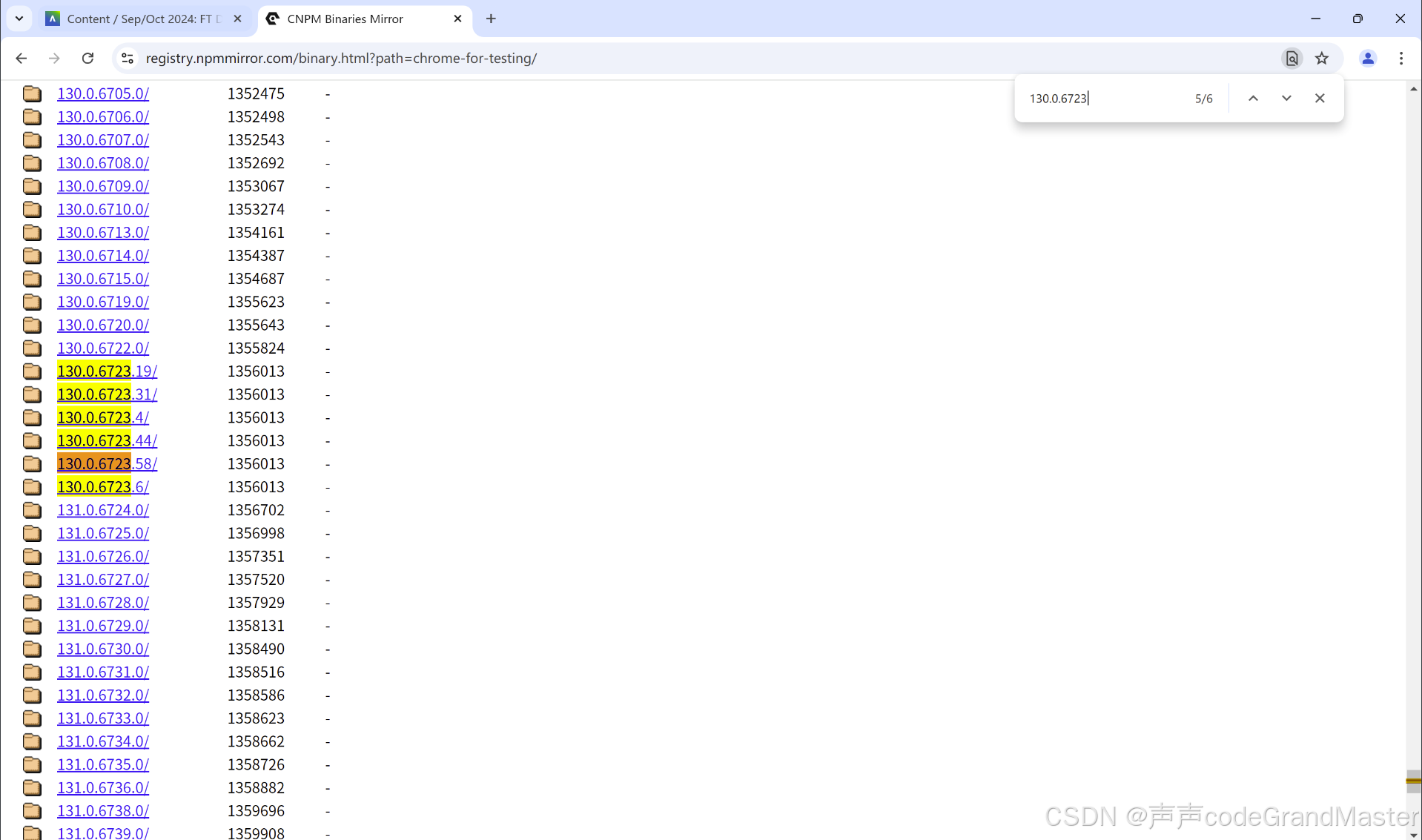1422x840 pixels.
Task: Open folder link 130.0.6722.0/
Action: coord(103,348)
